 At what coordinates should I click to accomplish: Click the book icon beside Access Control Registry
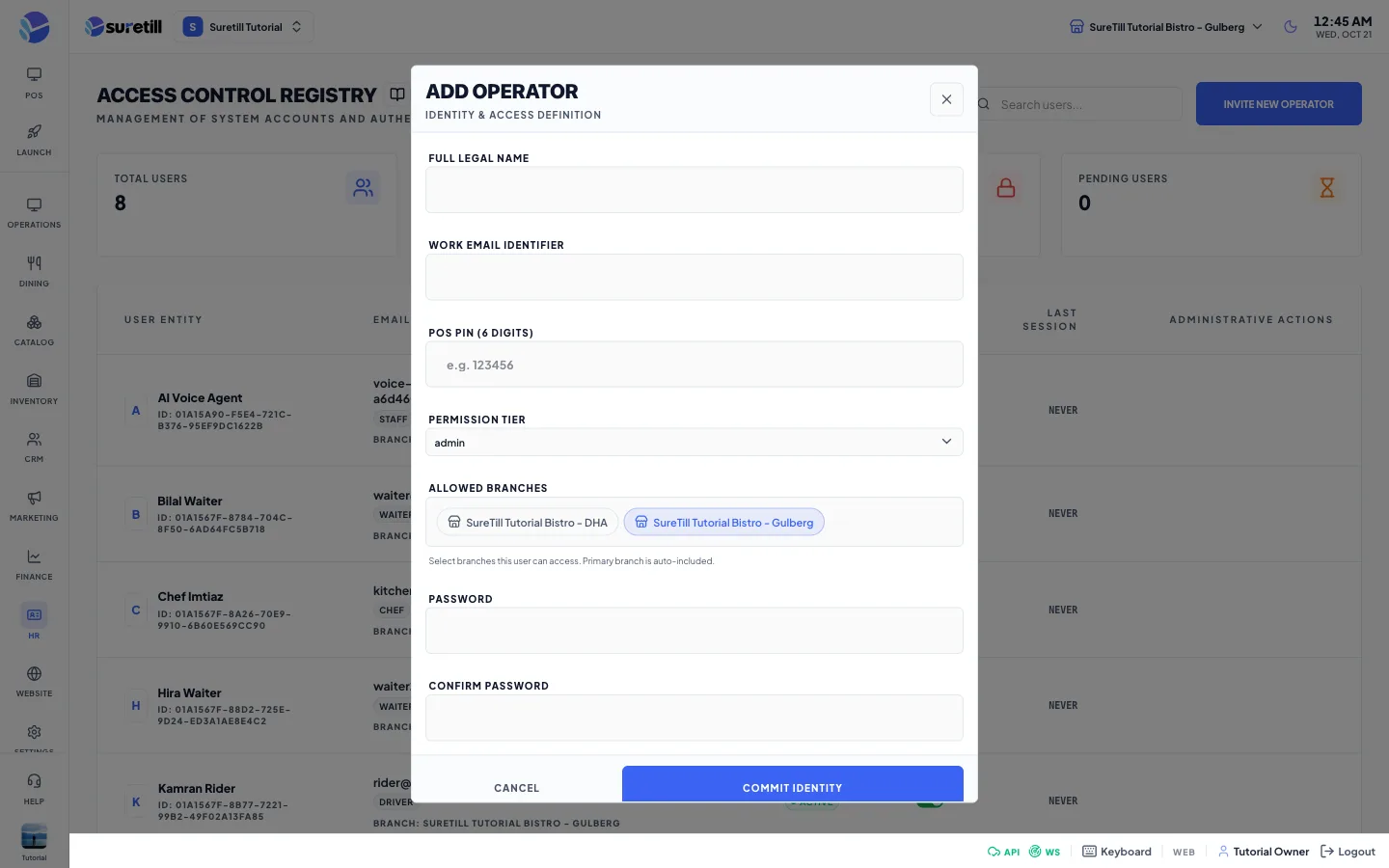click(x=396, y=95)
